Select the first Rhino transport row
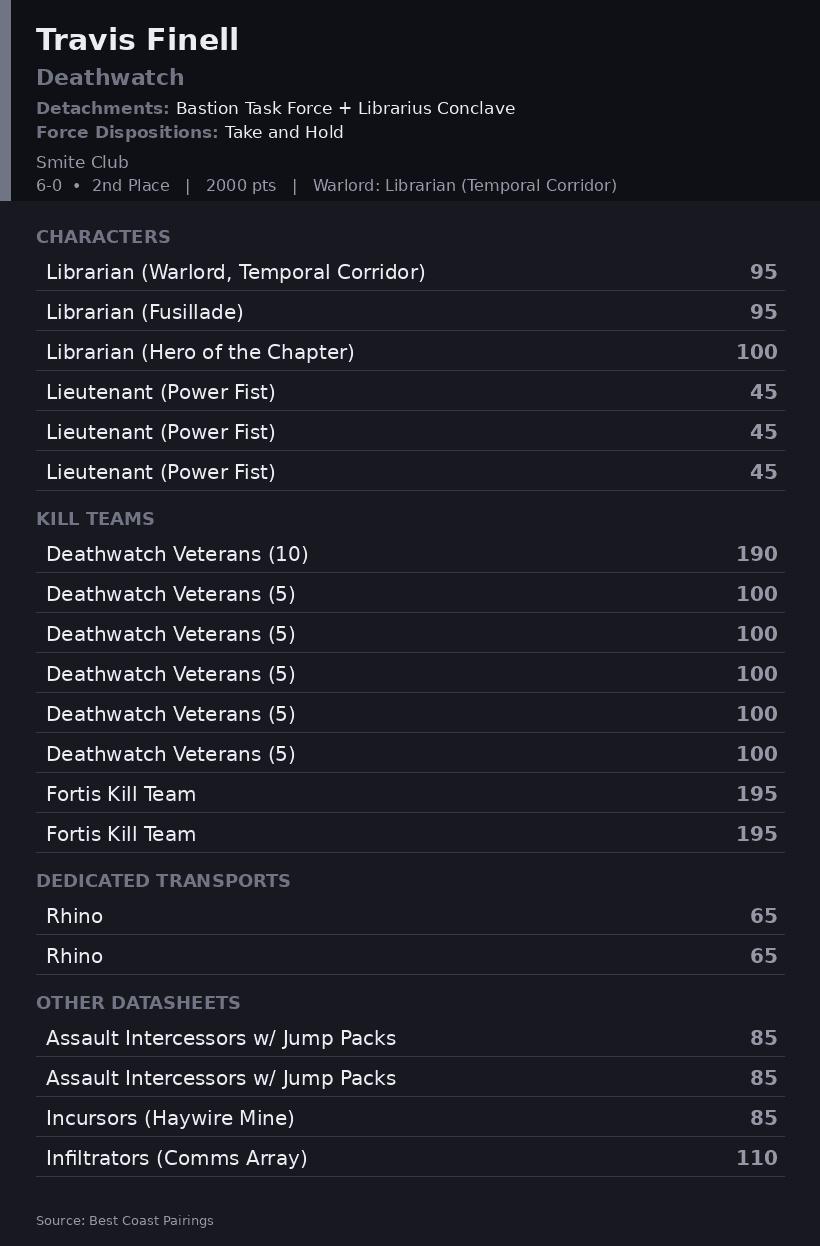820x1246 pixels. pos(410,916)
